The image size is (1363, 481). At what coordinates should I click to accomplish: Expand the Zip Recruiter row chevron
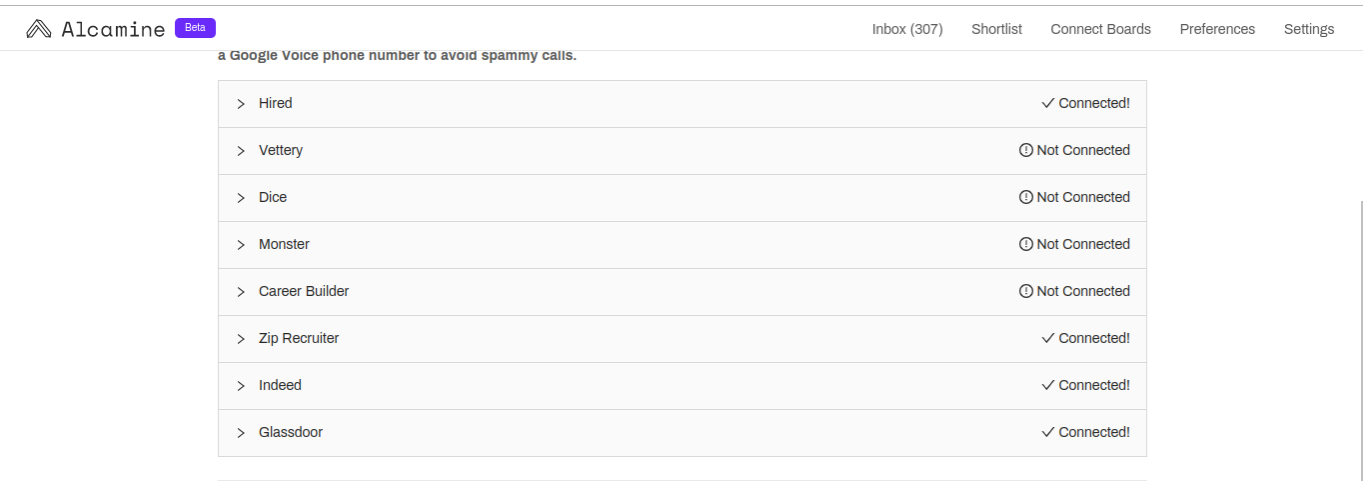[241, 339]
